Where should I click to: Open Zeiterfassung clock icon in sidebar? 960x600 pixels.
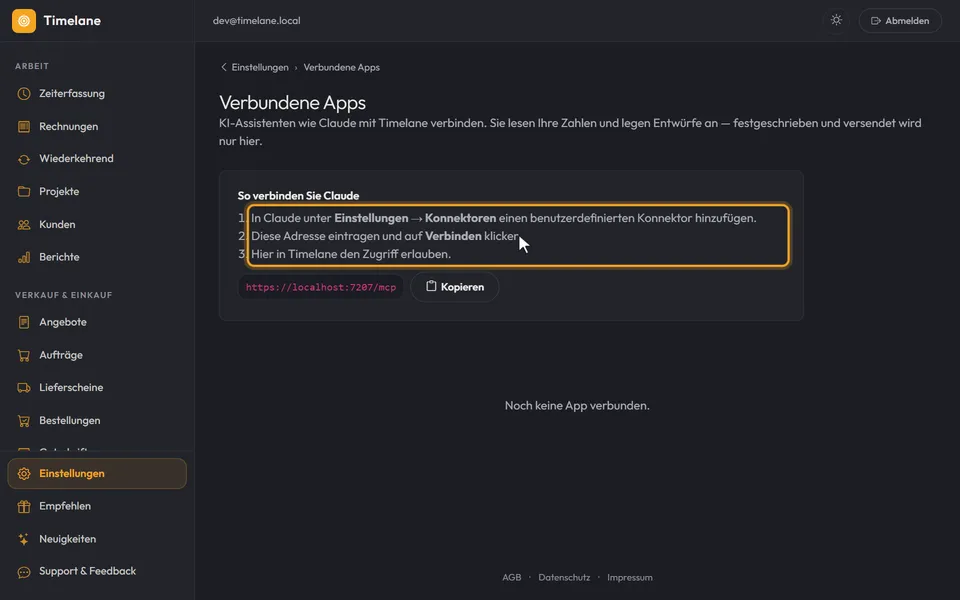click(x=24, y=94)
